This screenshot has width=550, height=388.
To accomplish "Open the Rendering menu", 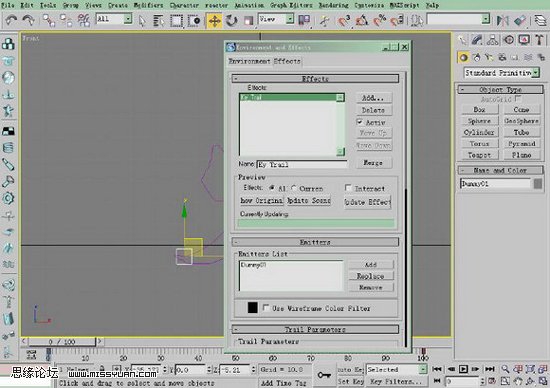I will coord(334,5).
